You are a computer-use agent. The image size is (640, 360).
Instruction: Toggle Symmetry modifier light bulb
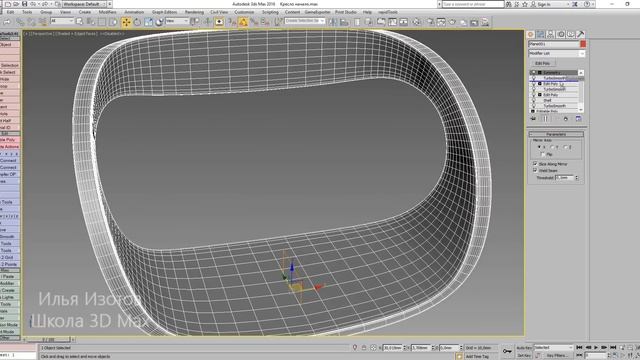(x=533, y=73)
